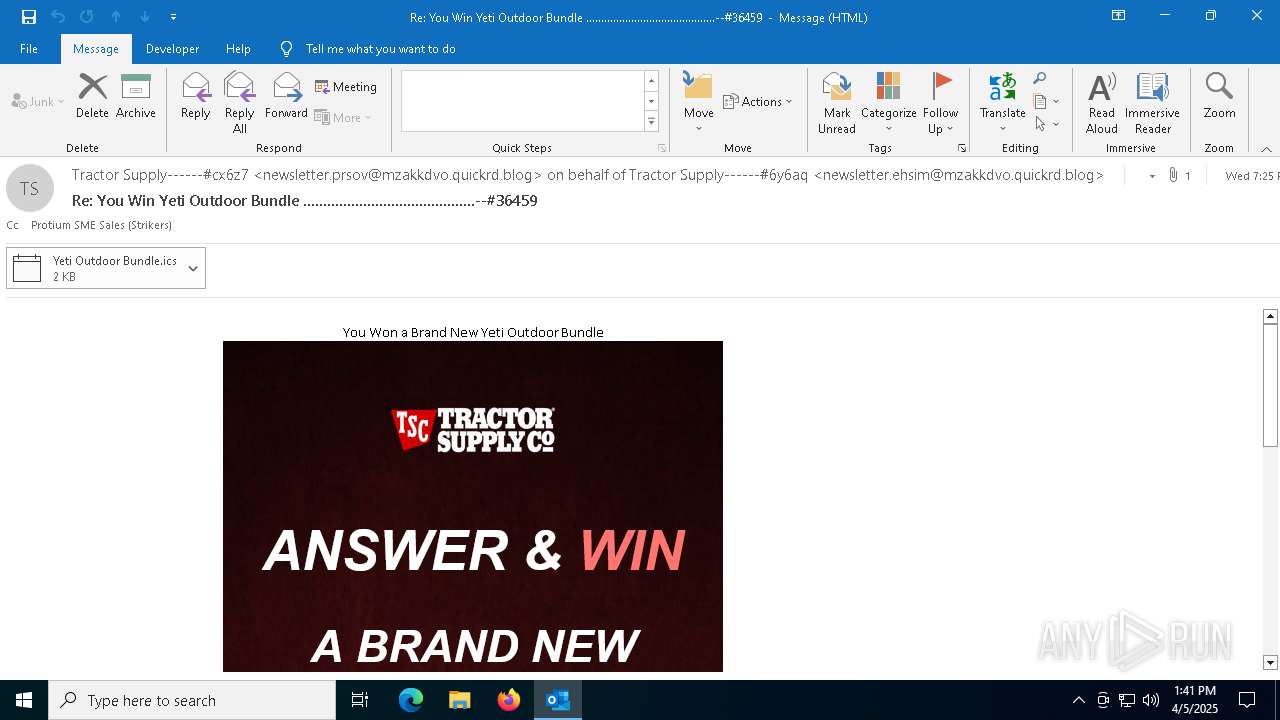Open the Help tab
Viewport: 1280px width, 720px height.
coord(238,49)
